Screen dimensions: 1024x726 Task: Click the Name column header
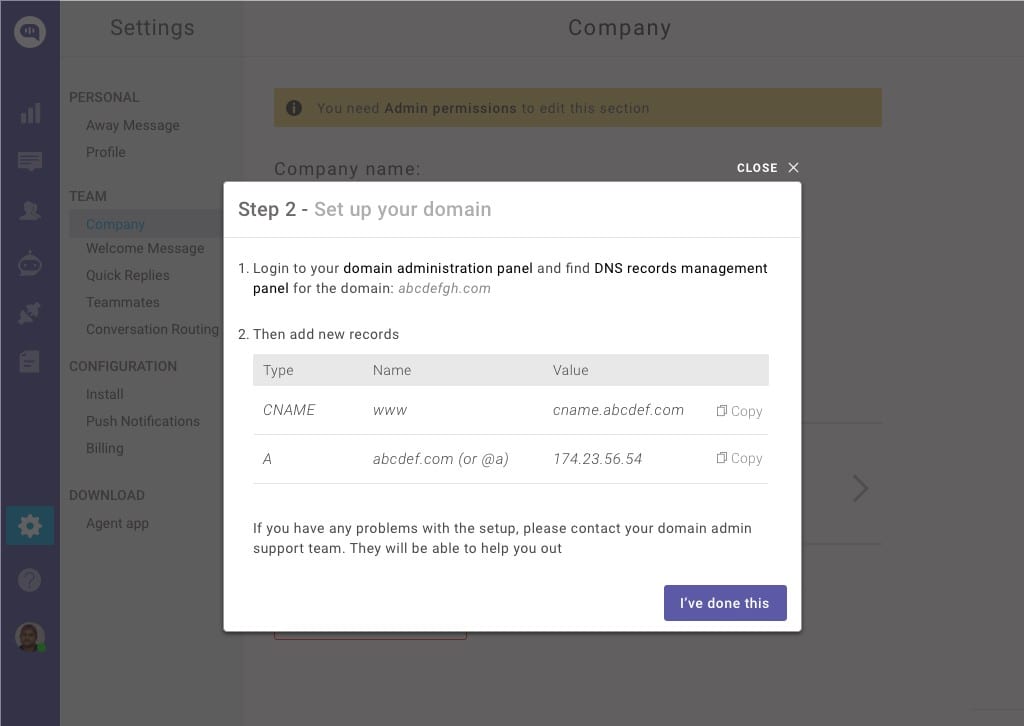tap(392, 370)
